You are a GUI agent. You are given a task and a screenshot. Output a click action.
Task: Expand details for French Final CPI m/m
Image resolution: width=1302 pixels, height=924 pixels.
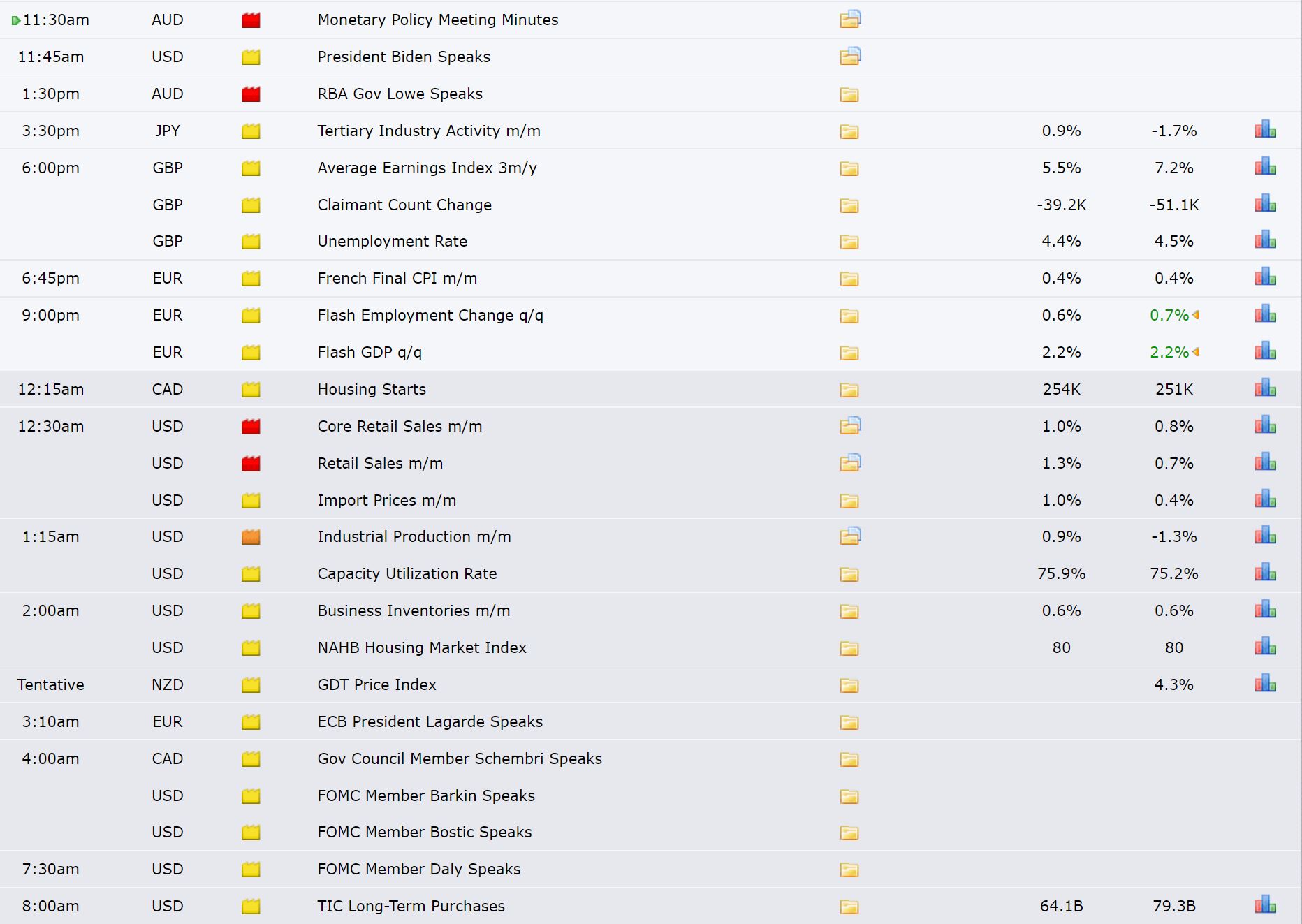click(849, 279)
